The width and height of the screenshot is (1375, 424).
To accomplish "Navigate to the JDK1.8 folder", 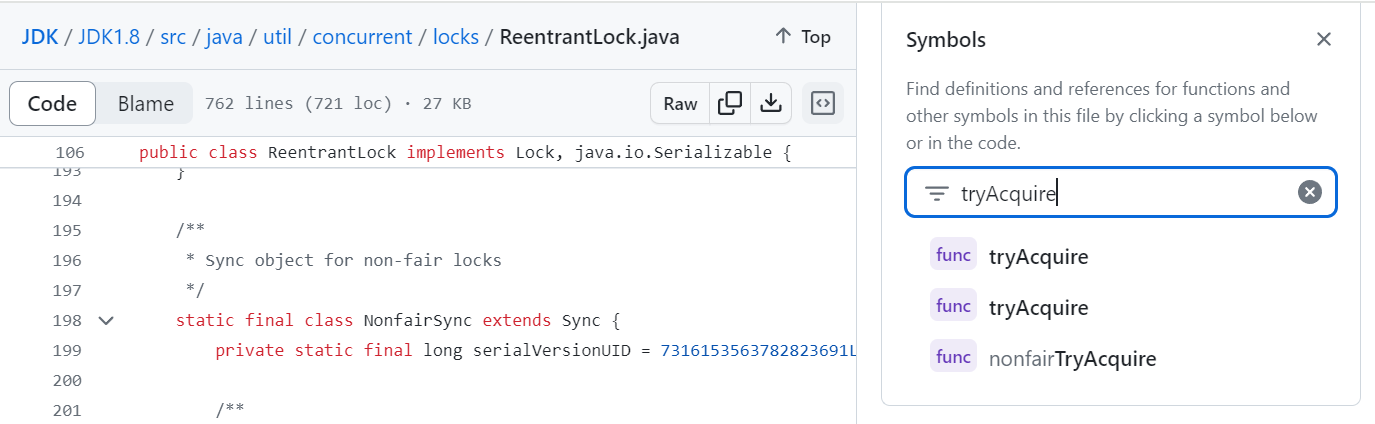I will point(106,37).
